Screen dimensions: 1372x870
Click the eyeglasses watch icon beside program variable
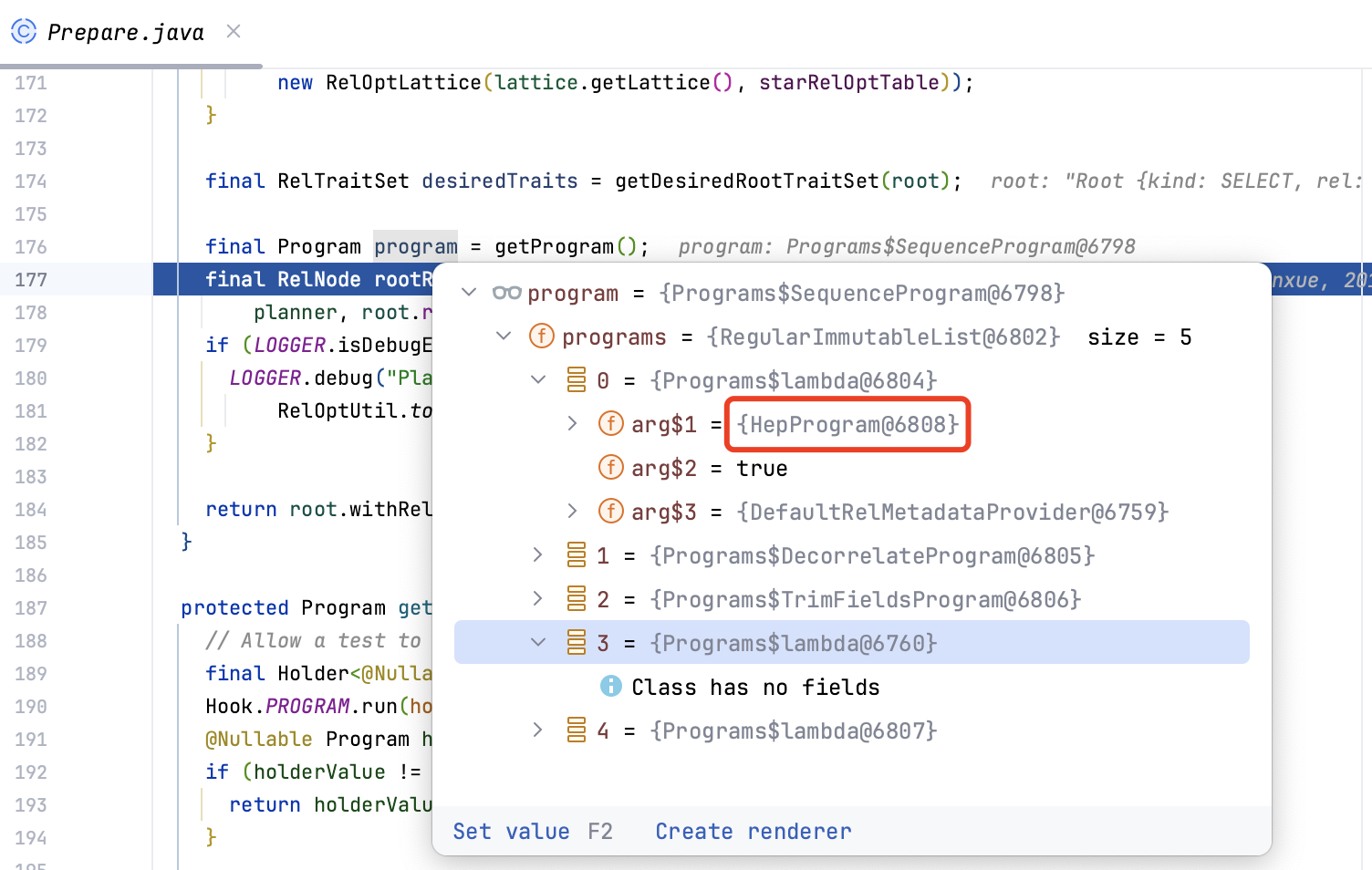[x=505, y=293]
